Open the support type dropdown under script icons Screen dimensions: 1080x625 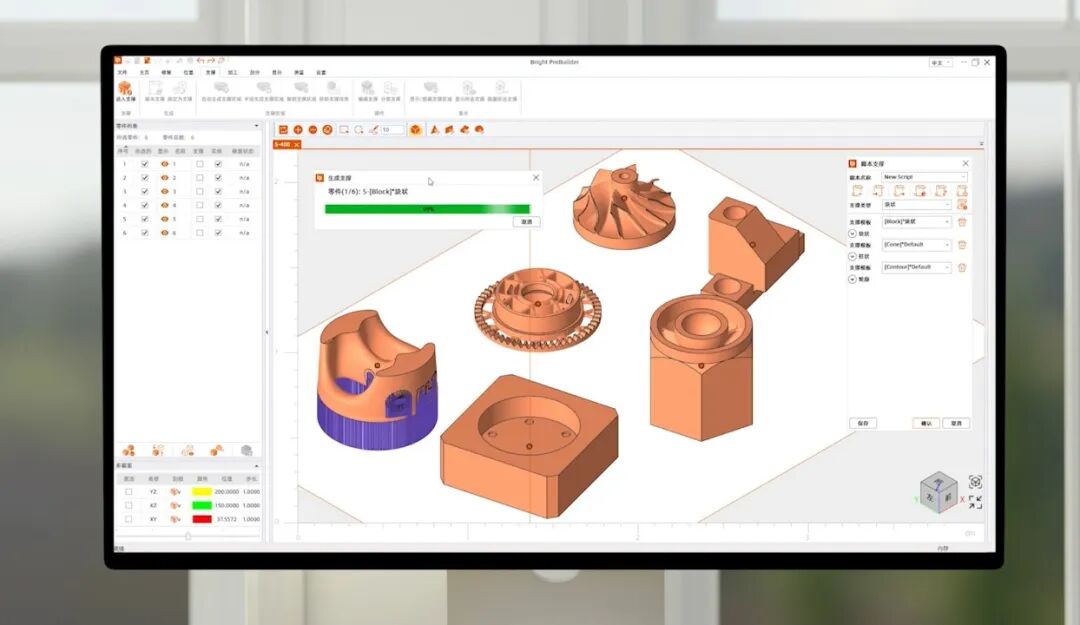pyautogui.click(x=917, y=205)
